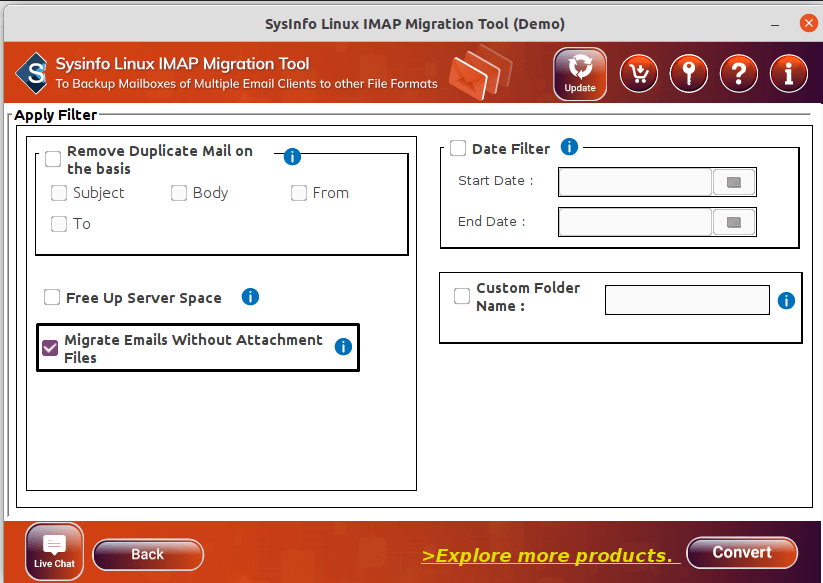The height and width of the screenshot is (583, 823).
Task: Click the About info icon in header
Action: (788, 73)
